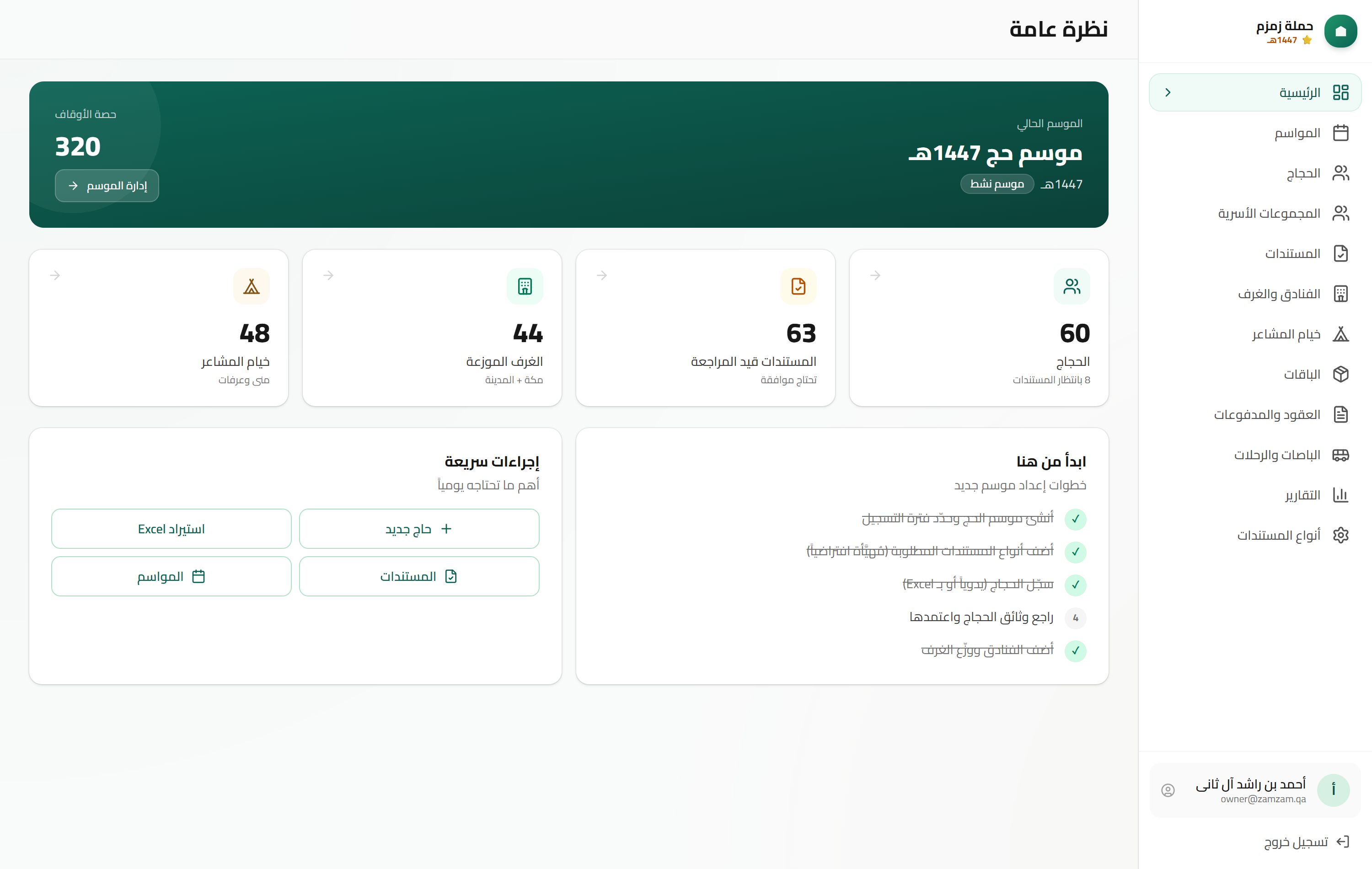
Task: Click the الفنادق والغرف building icon
Action: tap(1340, 294)
